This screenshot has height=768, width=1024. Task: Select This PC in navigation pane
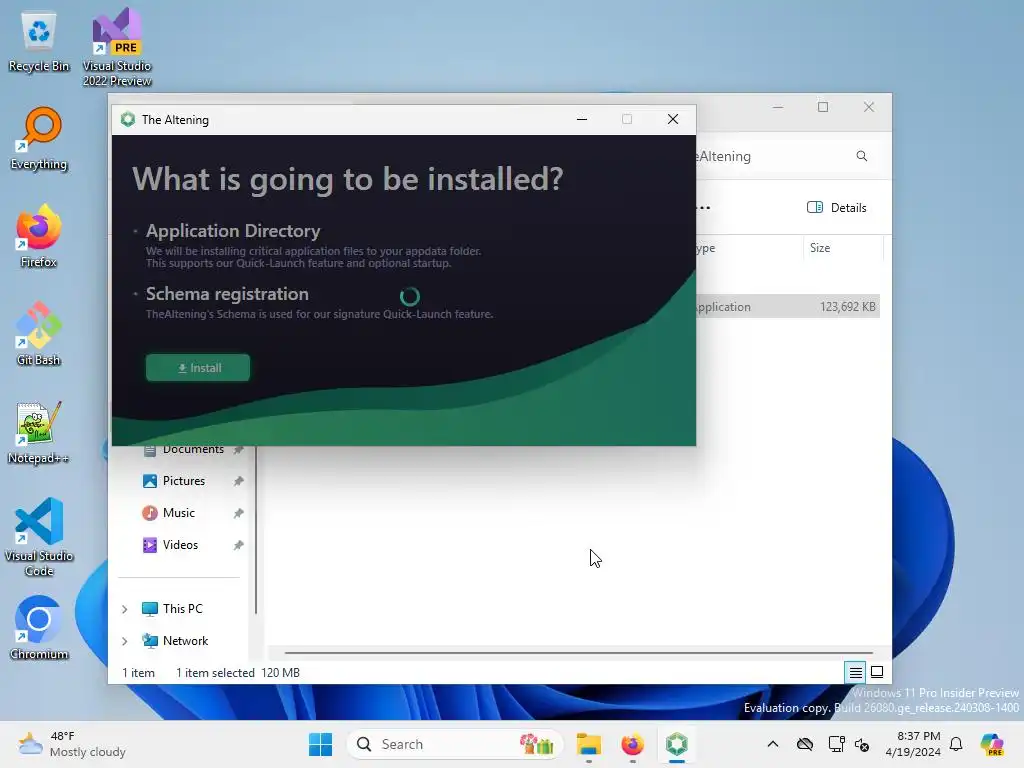click(182, 609)
